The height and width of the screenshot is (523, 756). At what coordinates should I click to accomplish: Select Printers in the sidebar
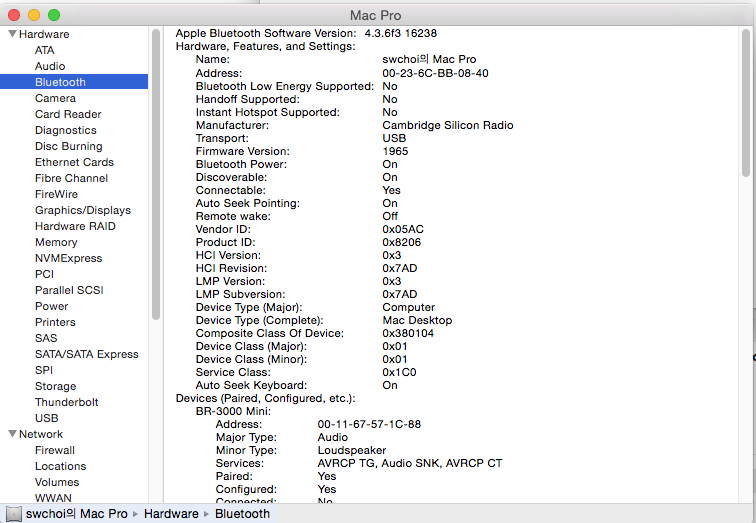pos(55,322)
